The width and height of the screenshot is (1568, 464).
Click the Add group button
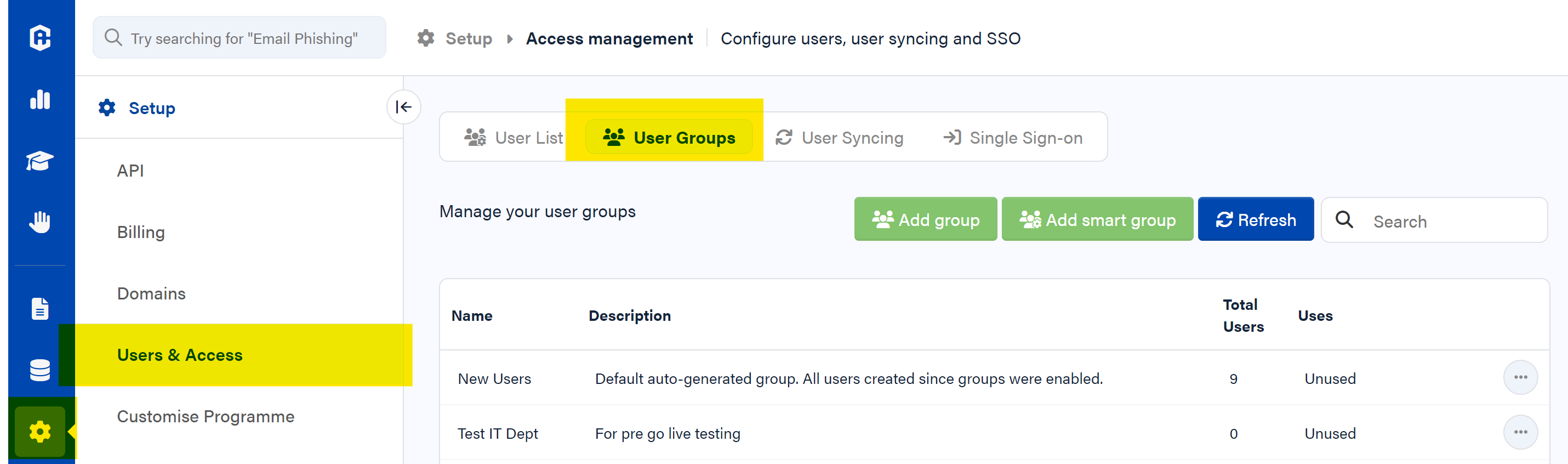click(x=925, y=219)
